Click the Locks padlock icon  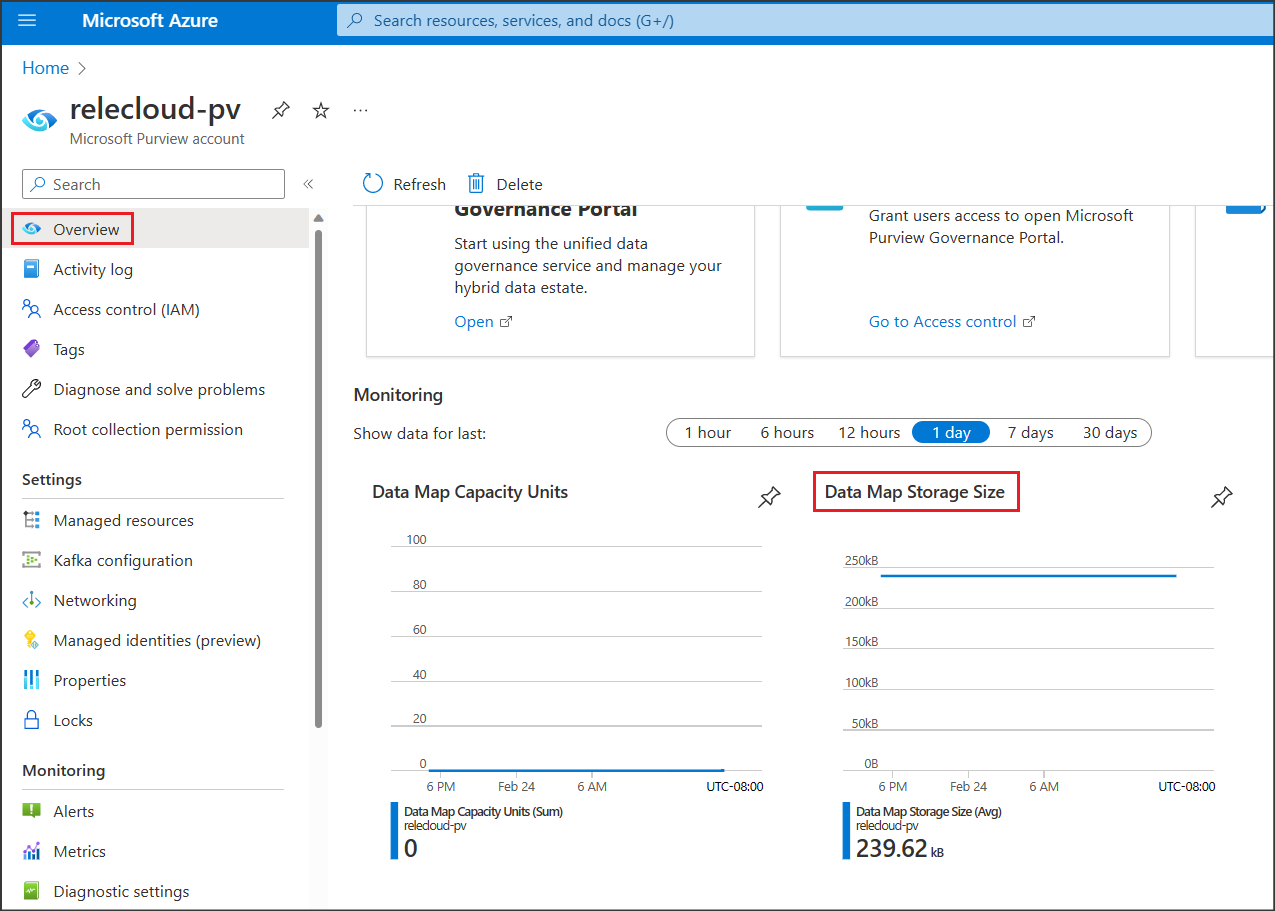point(32,720)
